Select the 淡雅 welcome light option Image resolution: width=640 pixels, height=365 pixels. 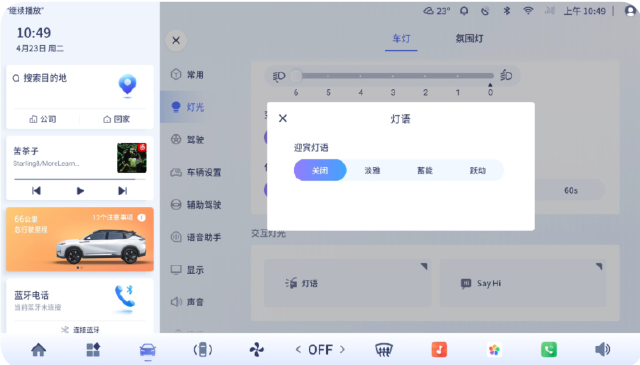click(x=372, y=170)
